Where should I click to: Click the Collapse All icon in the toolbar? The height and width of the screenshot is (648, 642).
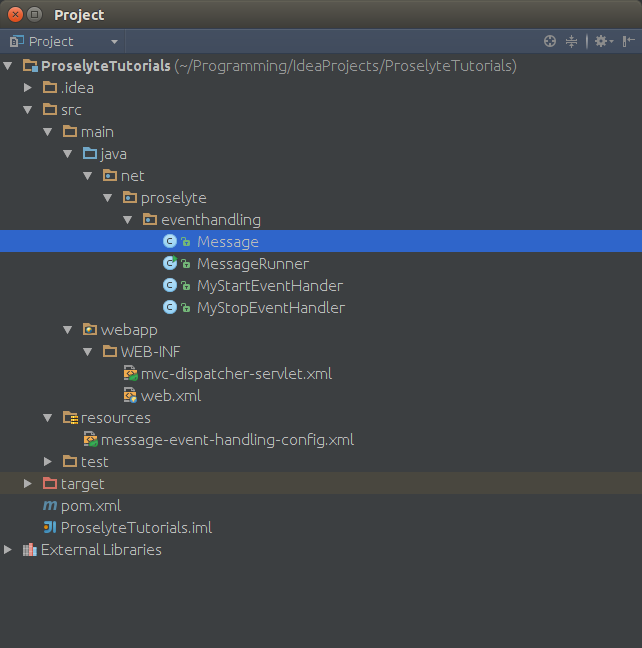(x=572, y=41)
